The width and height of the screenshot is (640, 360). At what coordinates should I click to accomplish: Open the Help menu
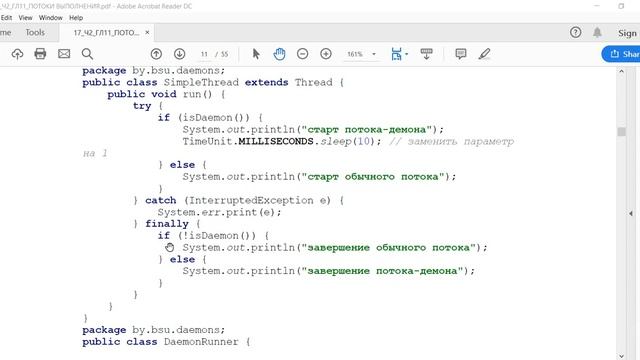pos(76,18)
